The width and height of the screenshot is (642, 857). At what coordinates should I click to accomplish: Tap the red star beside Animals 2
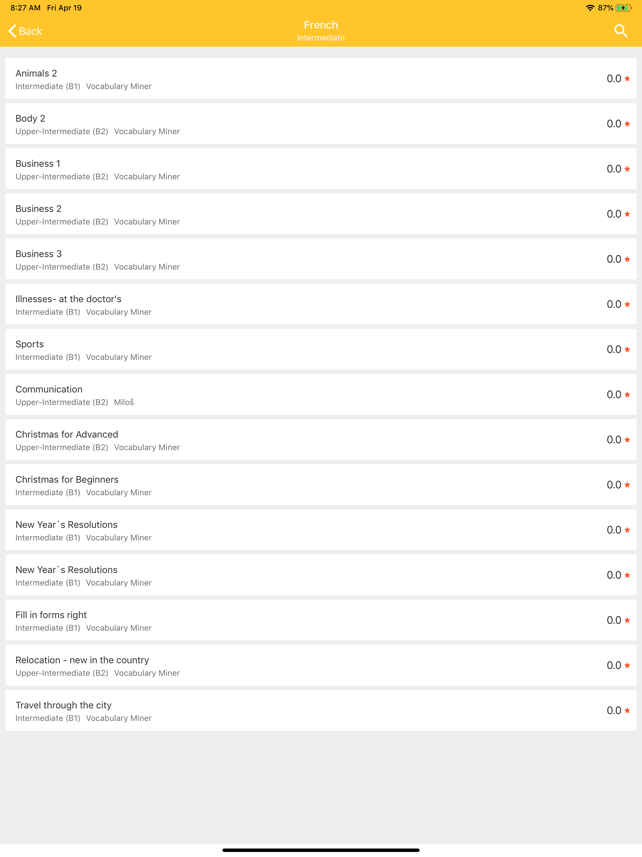pyautogui.click(x=626, y=78)
